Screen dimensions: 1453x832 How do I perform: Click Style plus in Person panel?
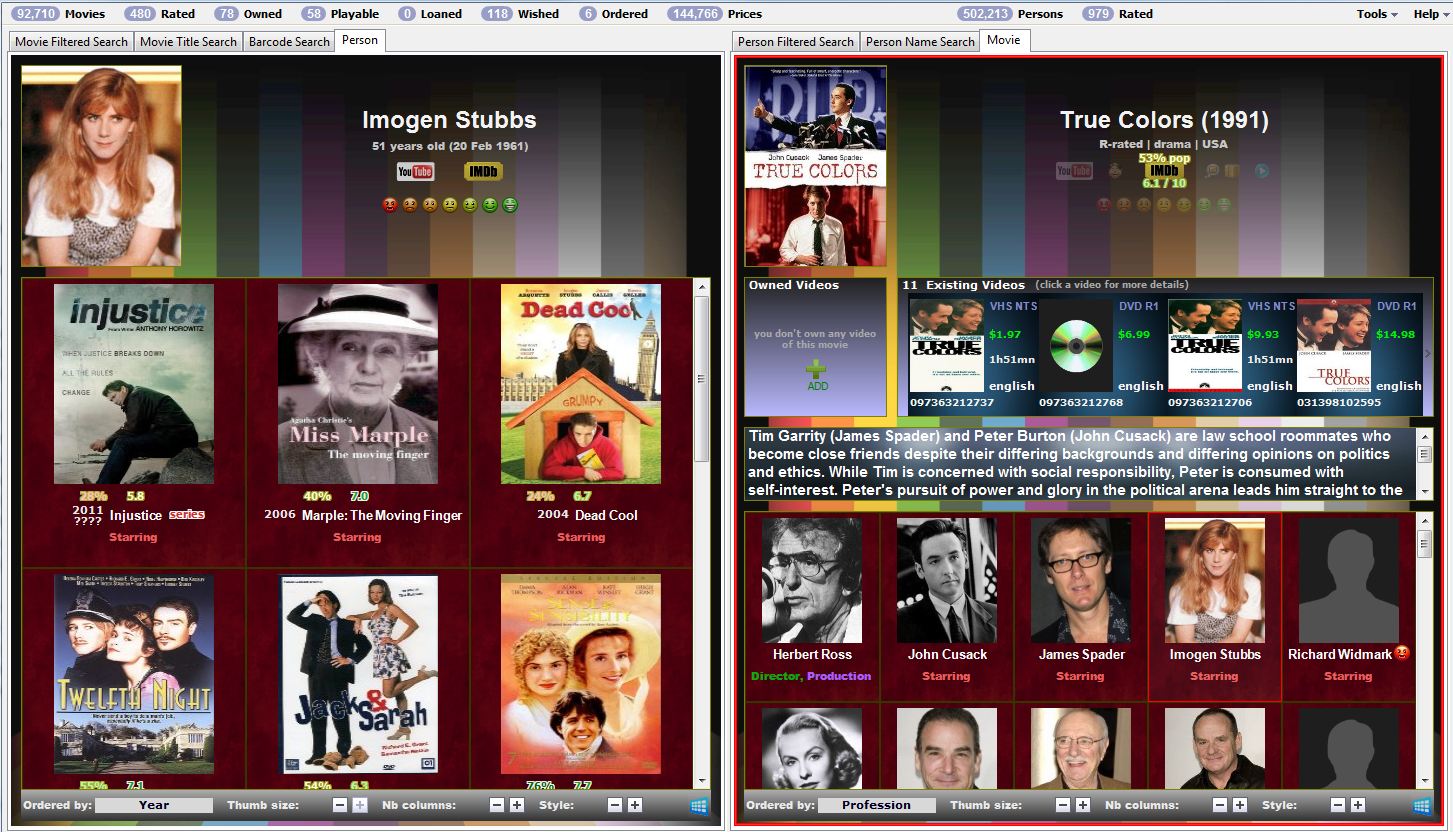pyautogui.click(x=635, y=805)
